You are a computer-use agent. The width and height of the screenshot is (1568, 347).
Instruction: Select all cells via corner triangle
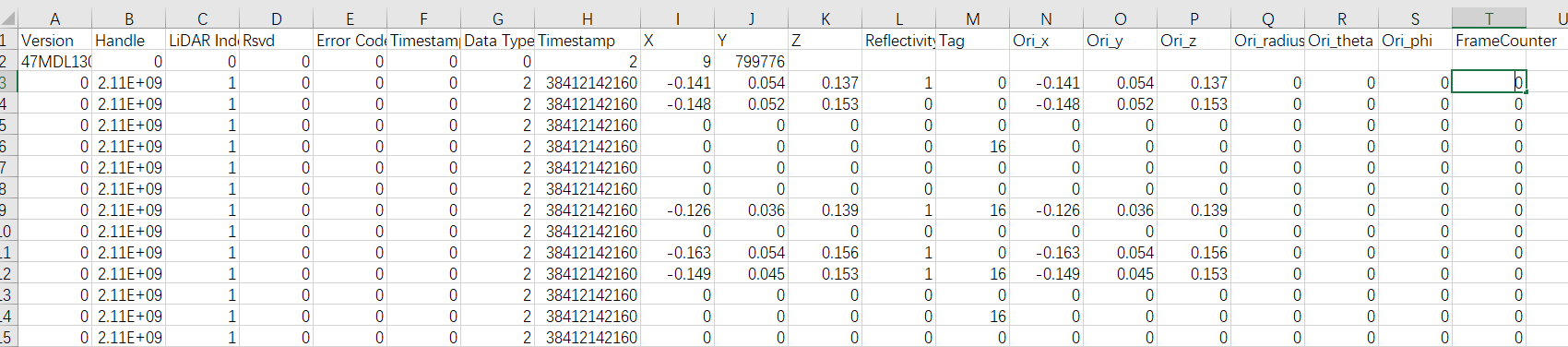tap(8, 18)
